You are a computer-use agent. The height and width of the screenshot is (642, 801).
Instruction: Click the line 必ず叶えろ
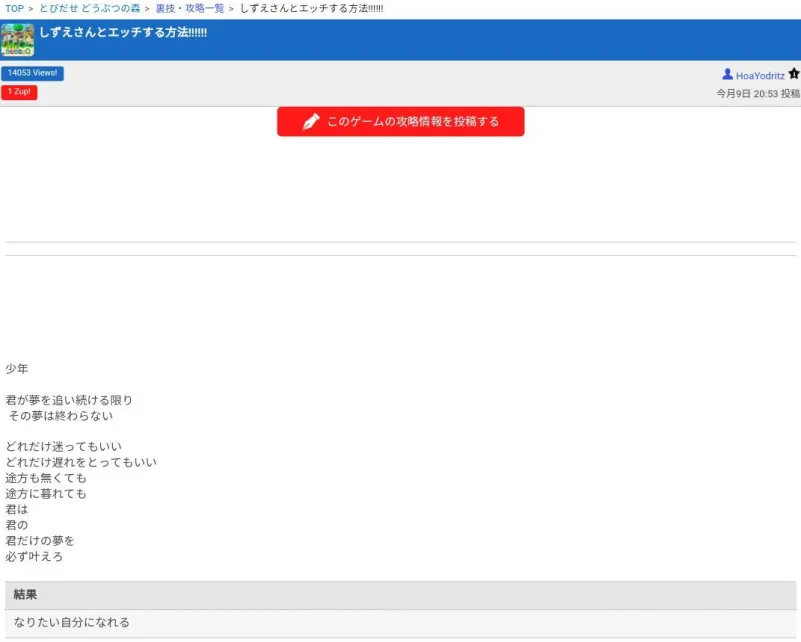click(34, 556)
